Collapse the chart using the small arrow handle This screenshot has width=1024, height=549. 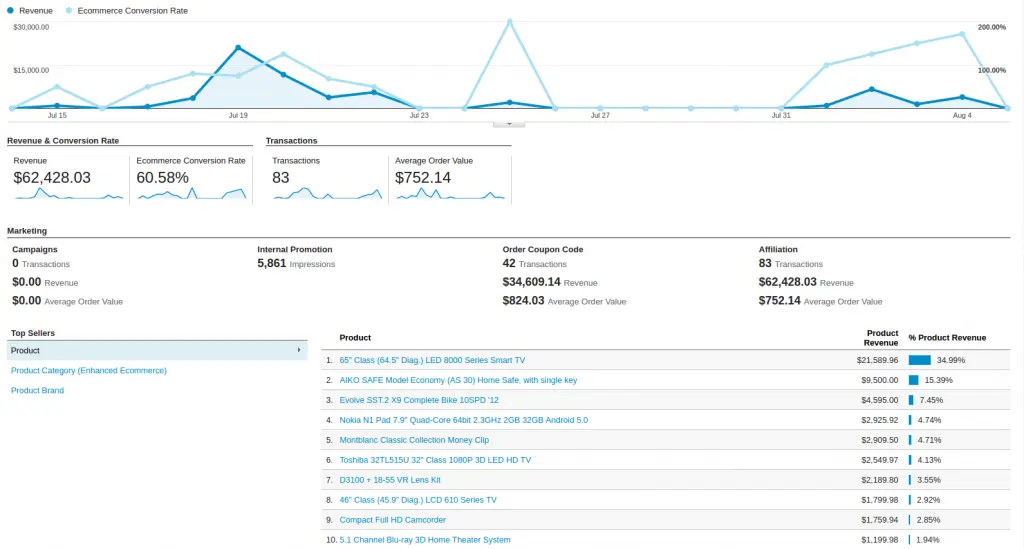509,123
